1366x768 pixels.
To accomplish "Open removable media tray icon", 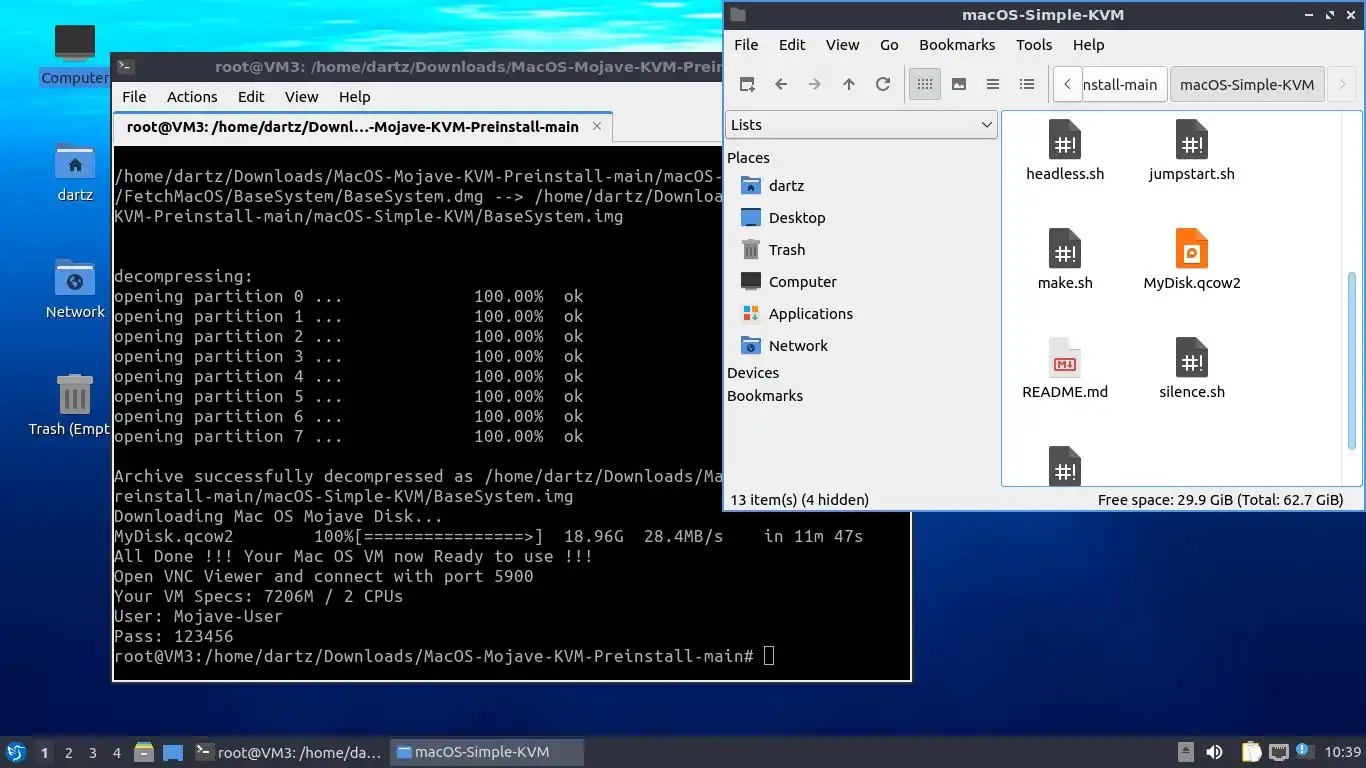I will tap(1185, 752).
